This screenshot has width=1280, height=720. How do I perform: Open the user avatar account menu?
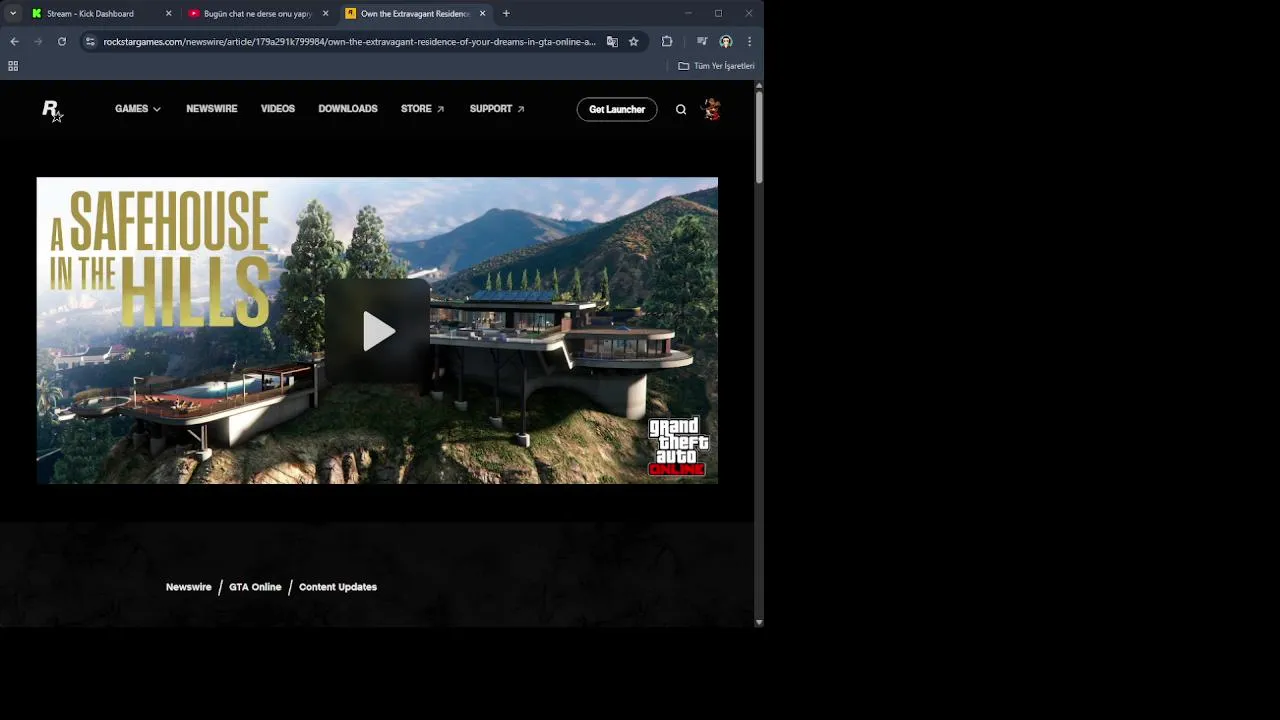coord(712,109)
